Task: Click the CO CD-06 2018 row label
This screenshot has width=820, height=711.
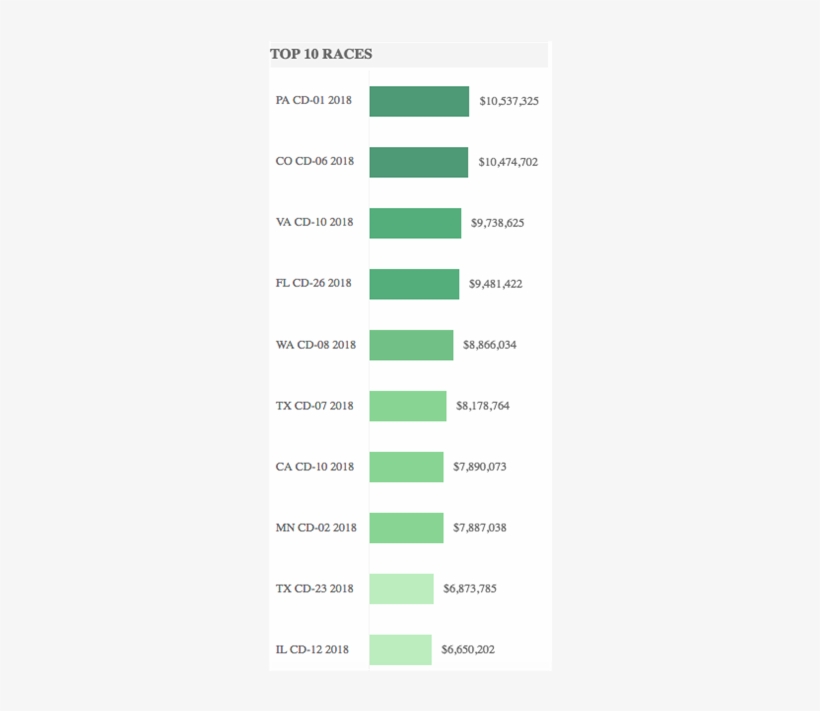Action: pyautogui.click(x=315, y=161)
